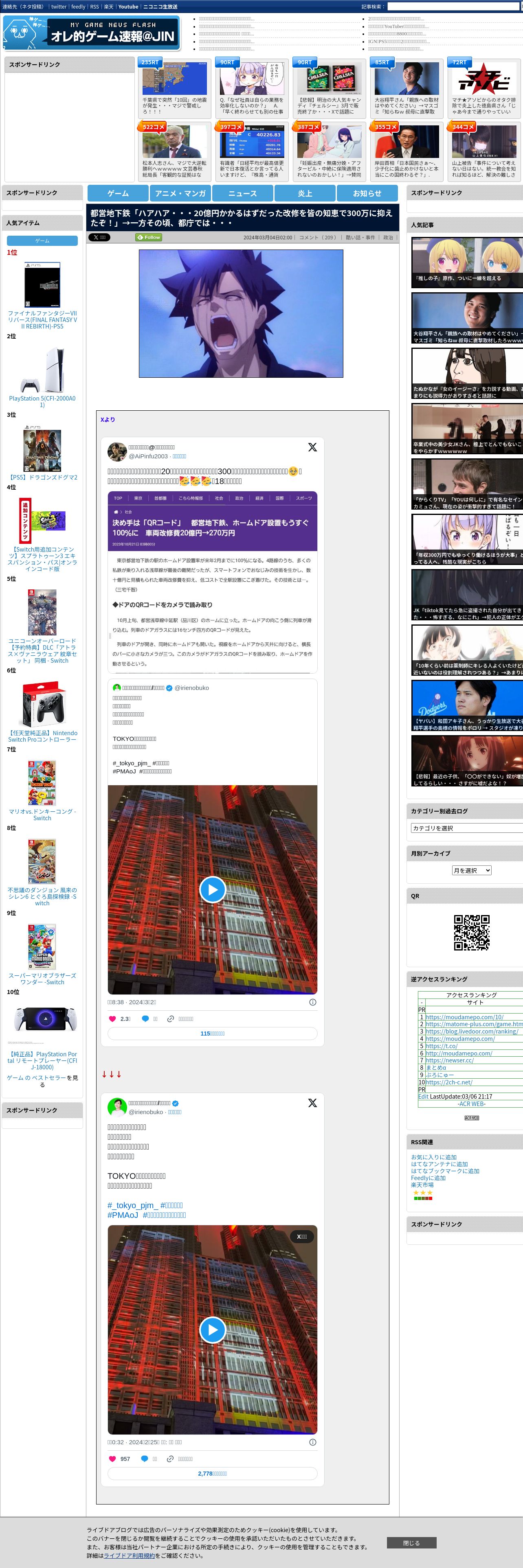Click the green Follow button
The height and width of the screenshot is (1568, 523).
149,237
